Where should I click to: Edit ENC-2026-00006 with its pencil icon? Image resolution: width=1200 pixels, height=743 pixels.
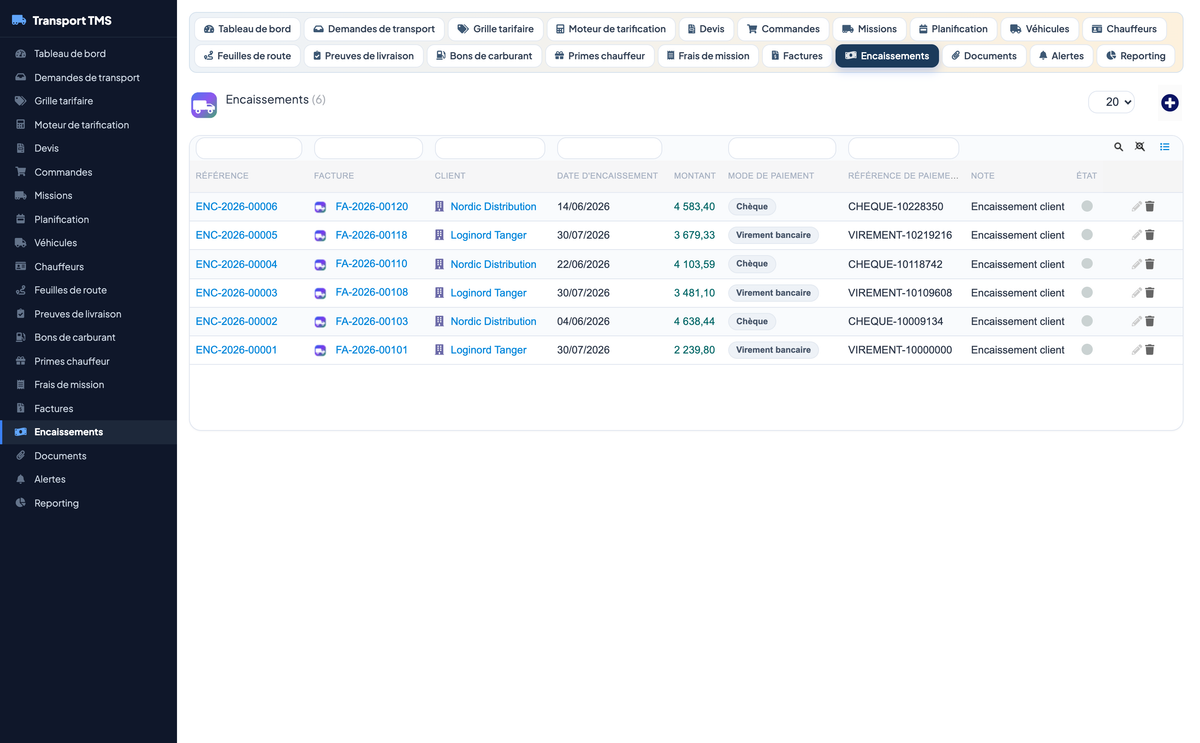(1136, 207)
